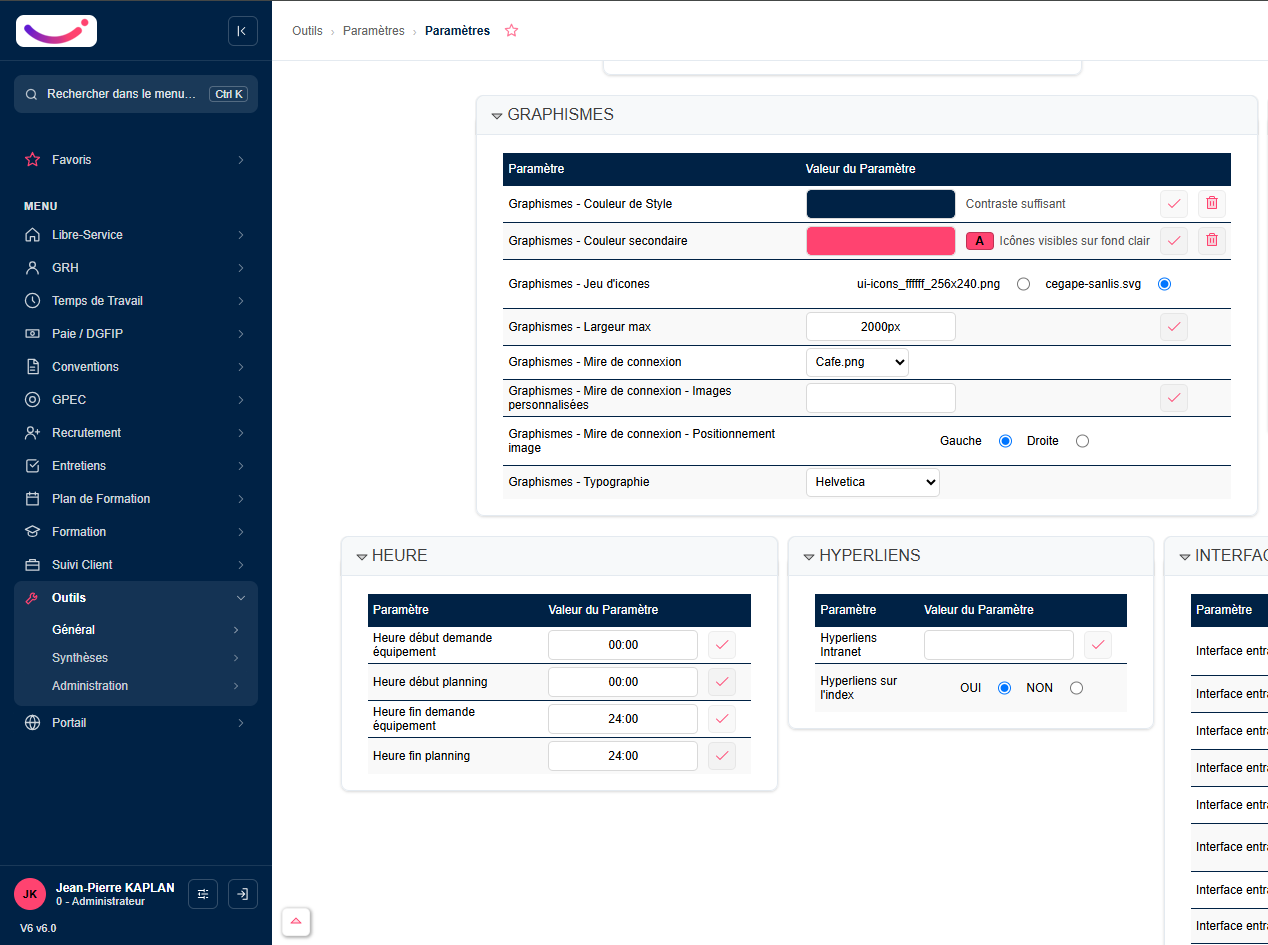
Task: Validate Hyperliens Intranet with its checkmark
Action: pyautogui.click(x=1098, y=645)
